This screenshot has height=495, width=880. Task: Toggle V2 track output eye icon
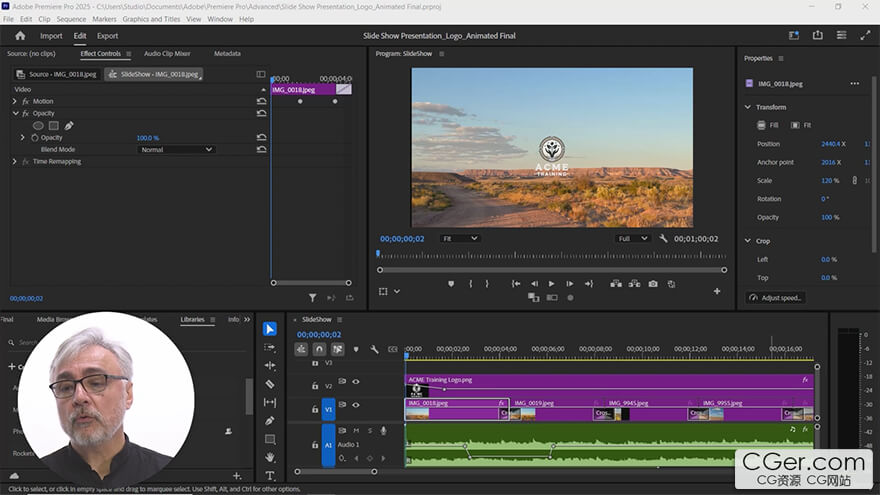pyautogui.click(x=355, y=381)
